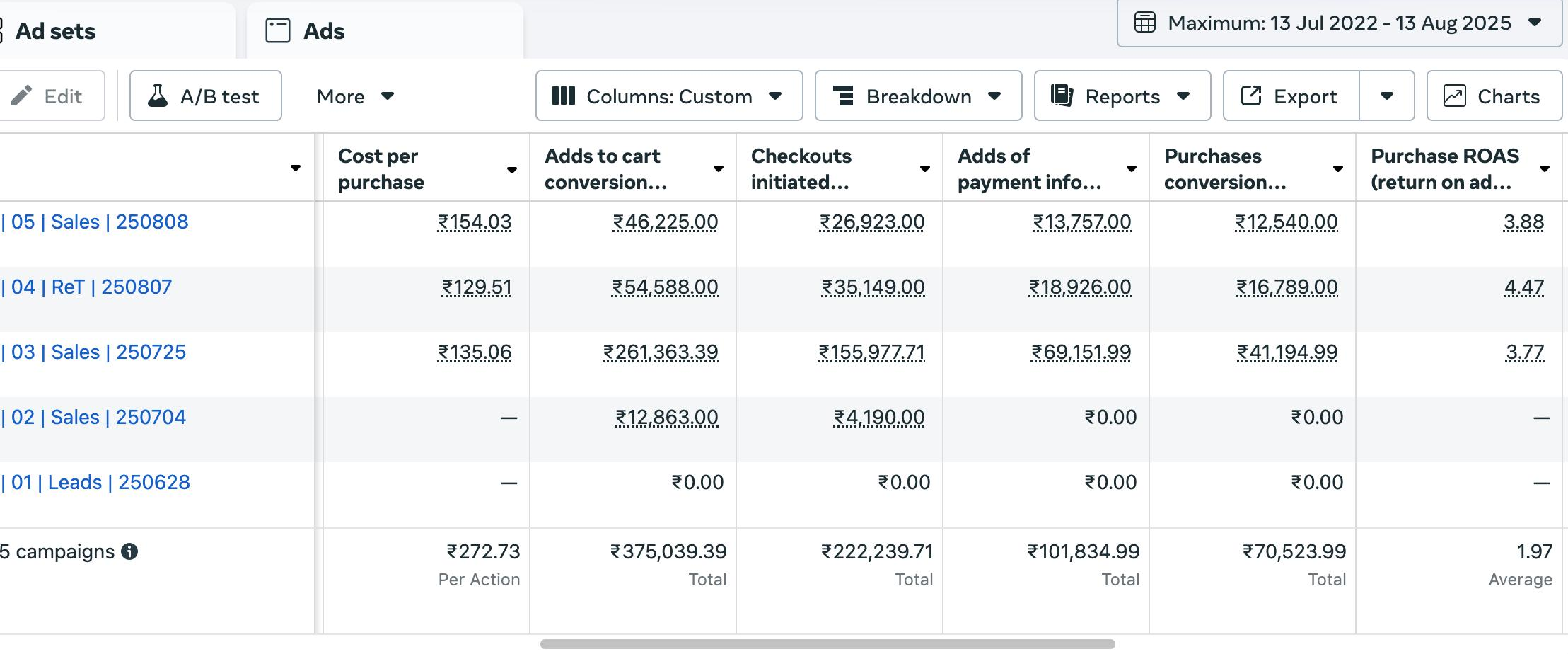Click the Breakdown list icon

(843, 96)
